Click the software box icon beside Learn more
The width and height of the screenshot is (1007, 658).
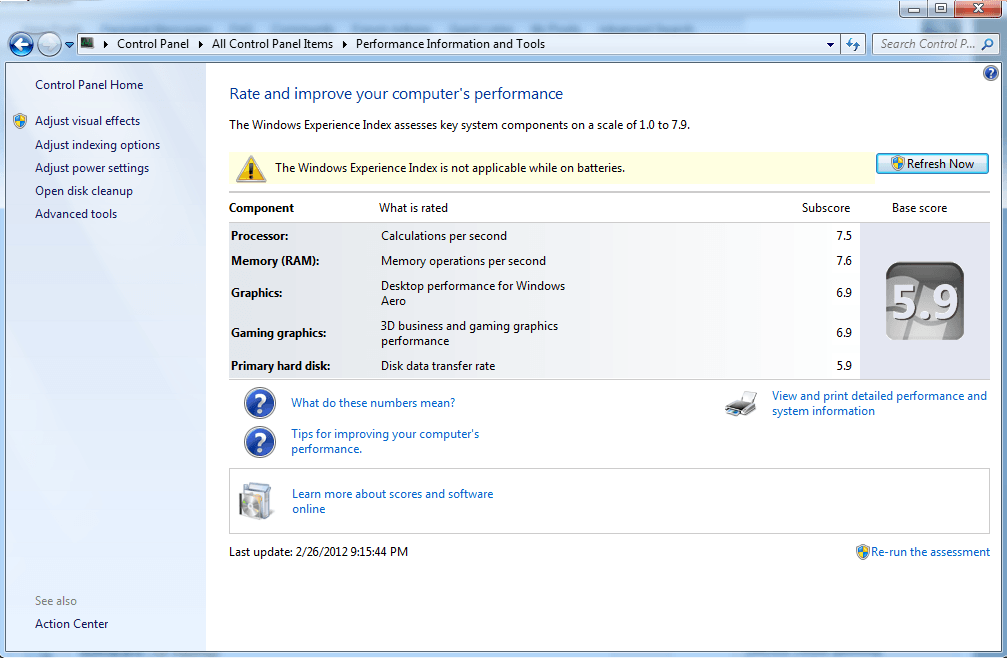[255, 501]
